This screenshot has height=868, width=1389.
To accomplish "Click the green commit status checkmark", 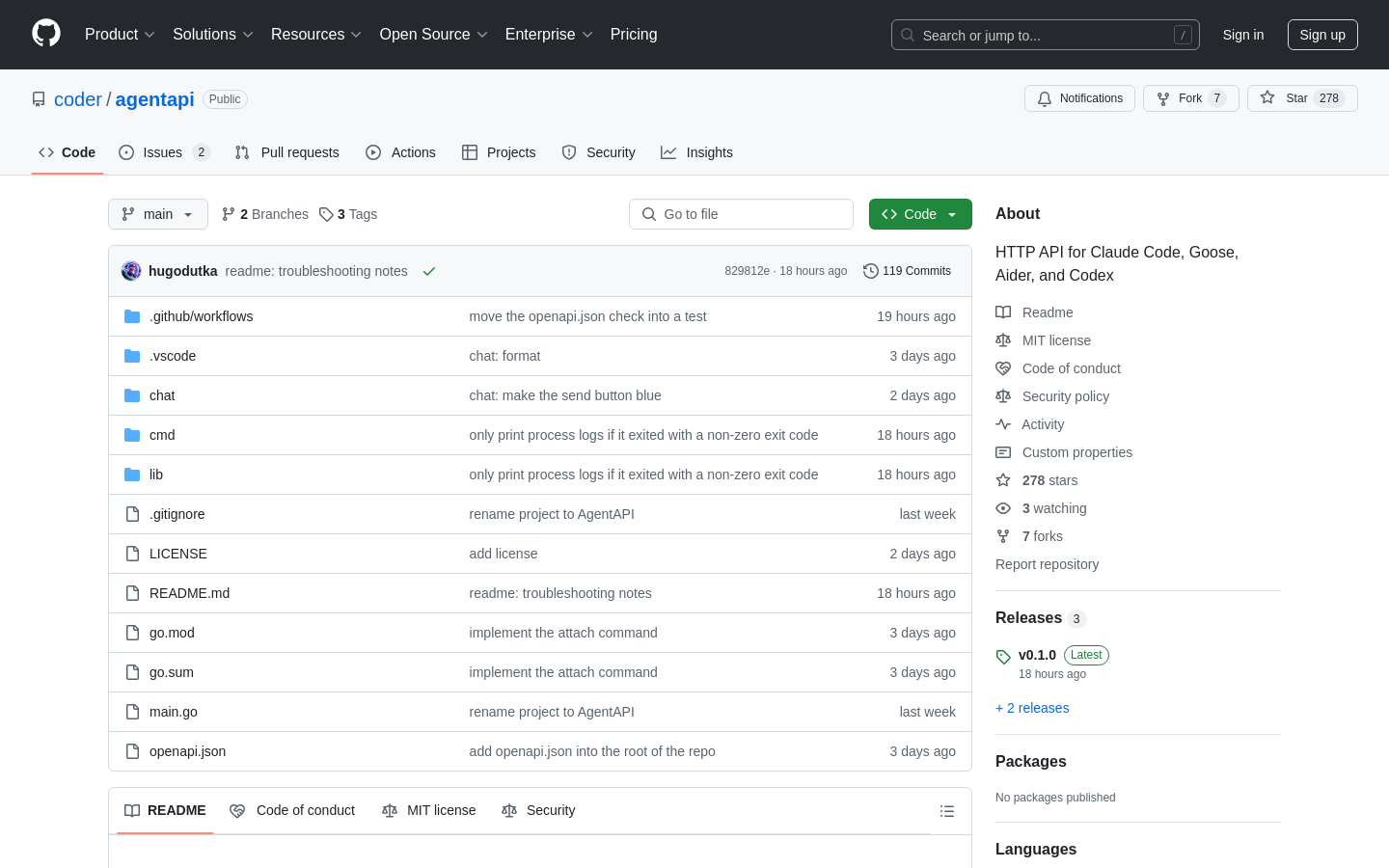I will point(429,271).
